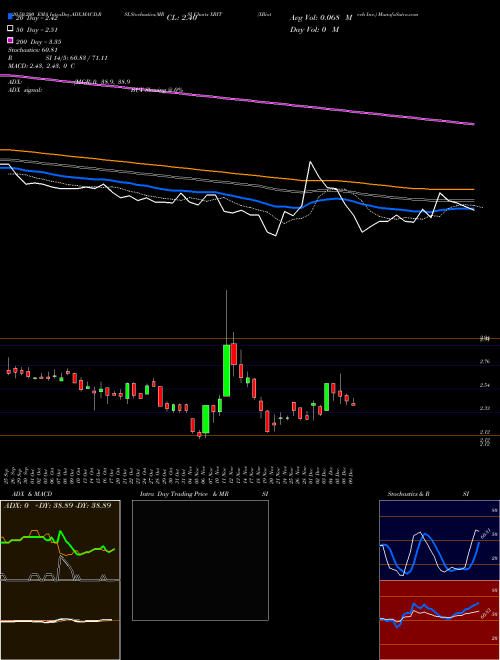Click the 2.76 price axis label
Screen dimensions: 500x660
(484, 362)
